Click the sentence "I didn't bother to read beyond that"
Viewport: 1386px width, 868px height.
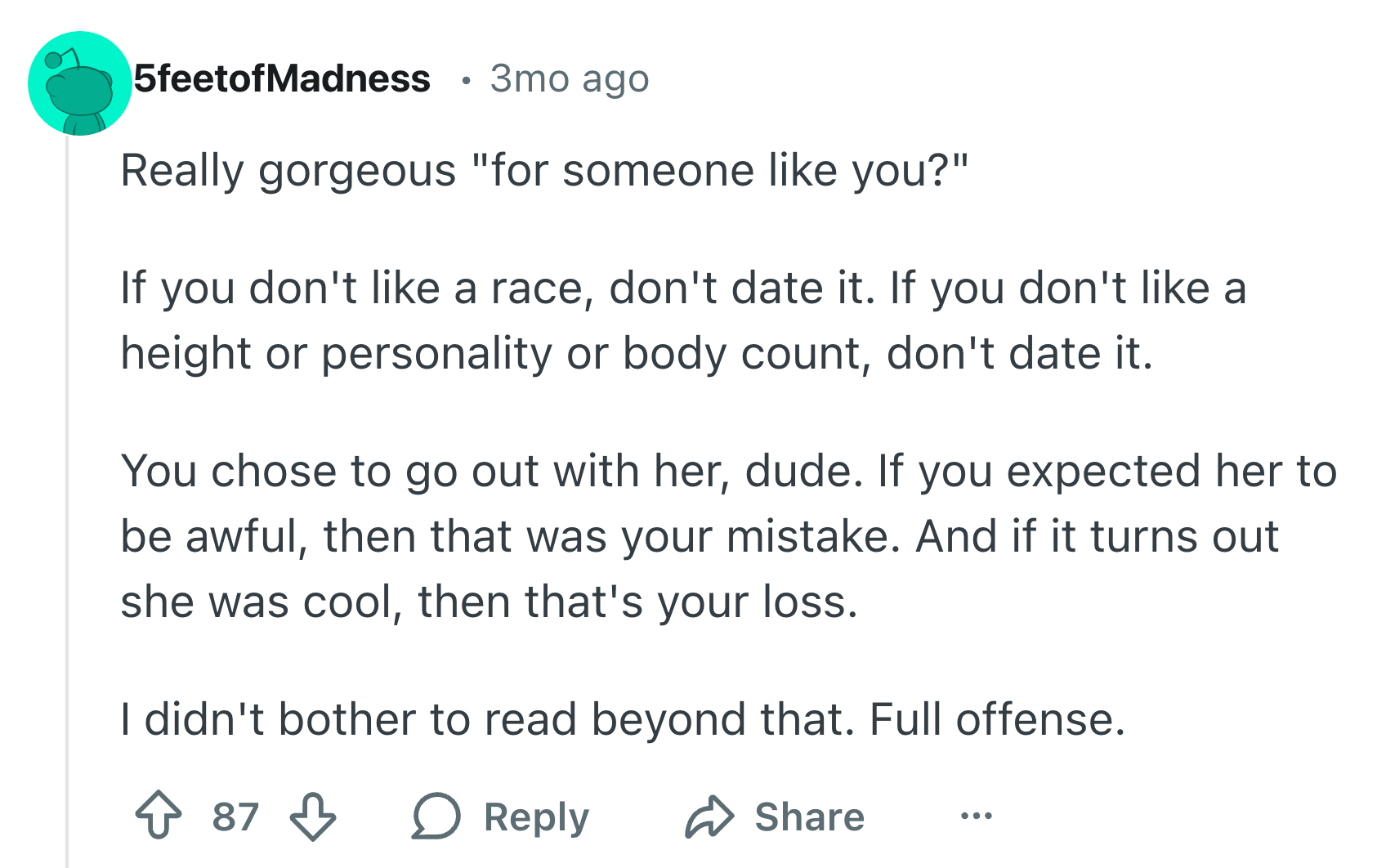click(x=487, y=720)
